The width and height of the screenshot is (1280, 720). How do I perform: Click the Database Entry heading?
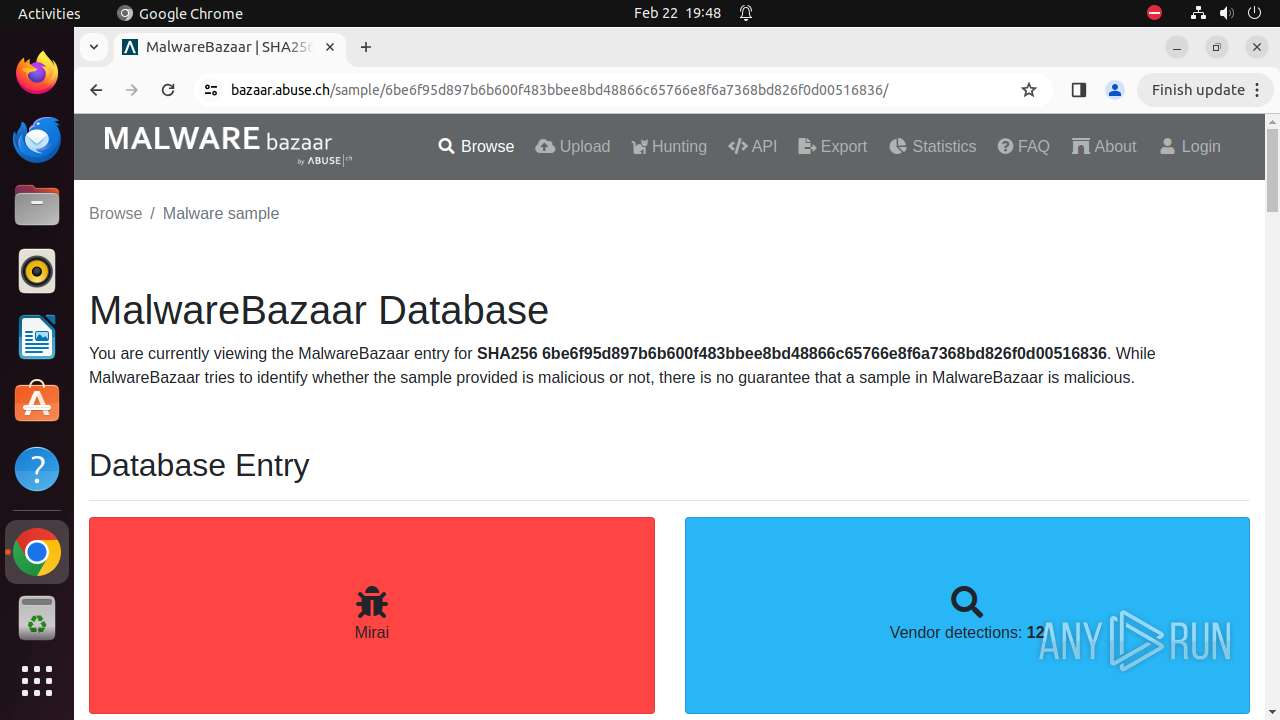click(x=199, y=465)
